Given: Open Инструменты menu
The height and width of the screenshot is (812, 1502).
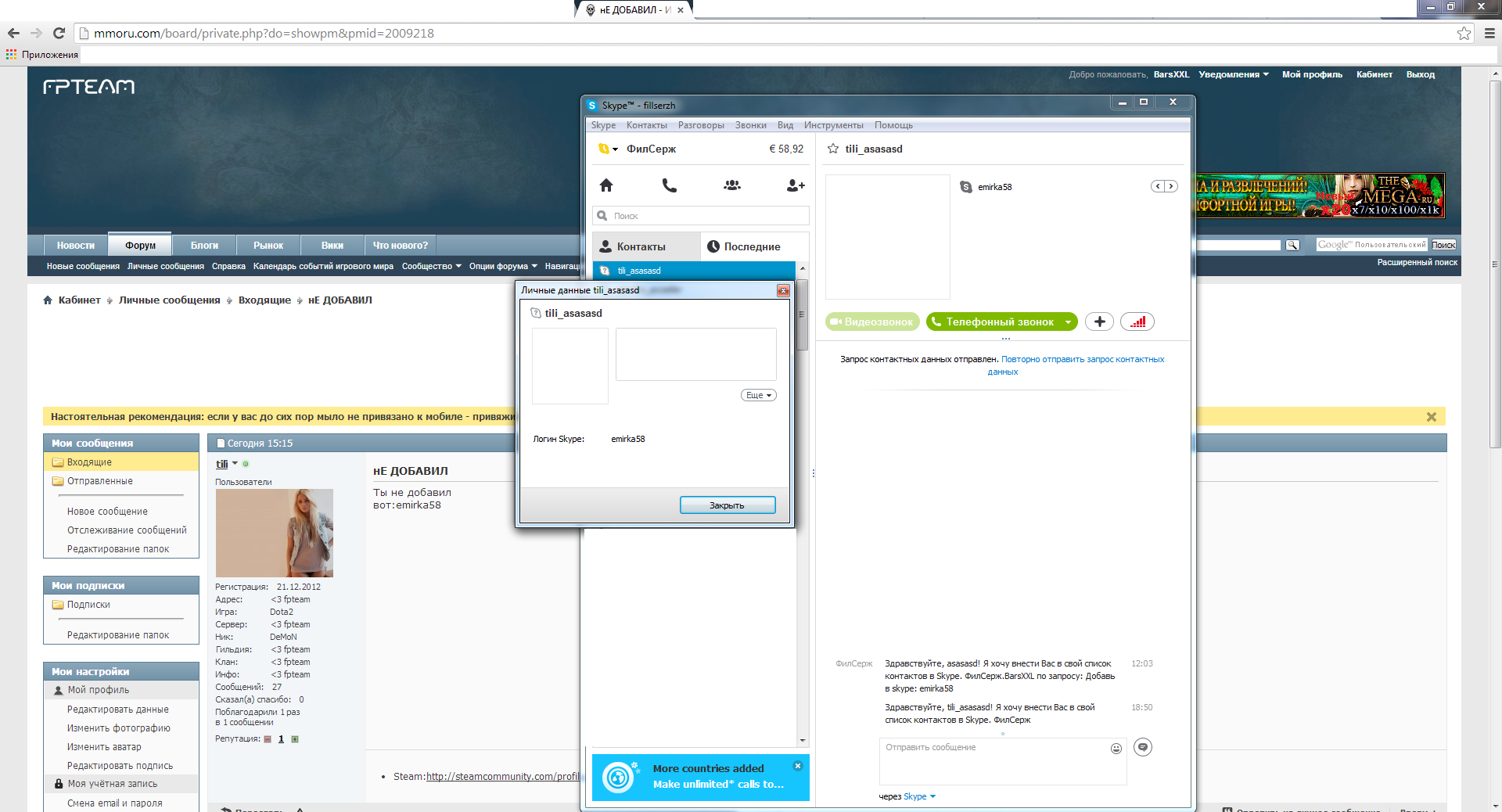Looking at the screenshot, I should coord(833,125).
